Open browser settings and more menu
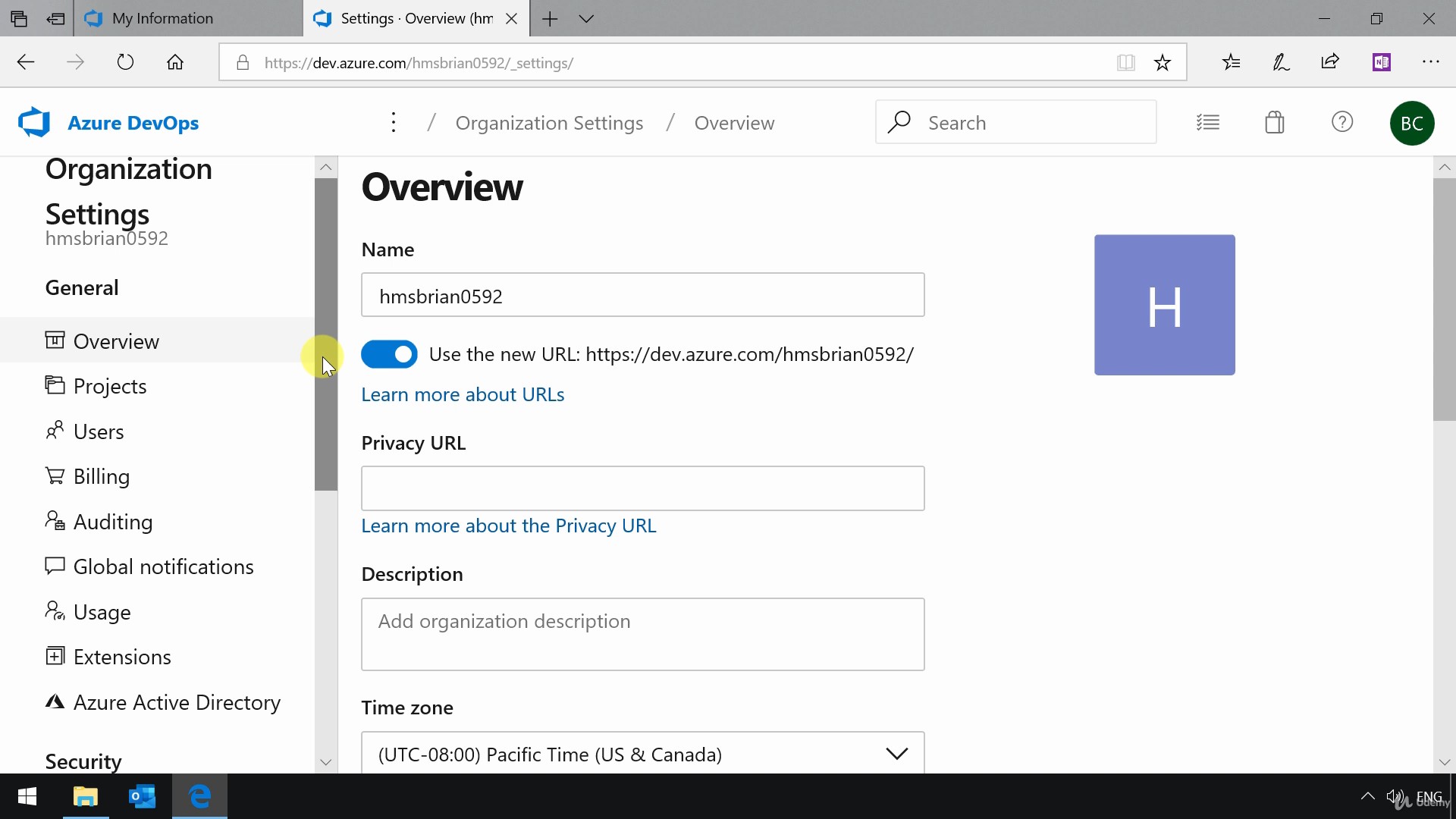This screenshot has height=819, width=1456. tap(1431, 62)
